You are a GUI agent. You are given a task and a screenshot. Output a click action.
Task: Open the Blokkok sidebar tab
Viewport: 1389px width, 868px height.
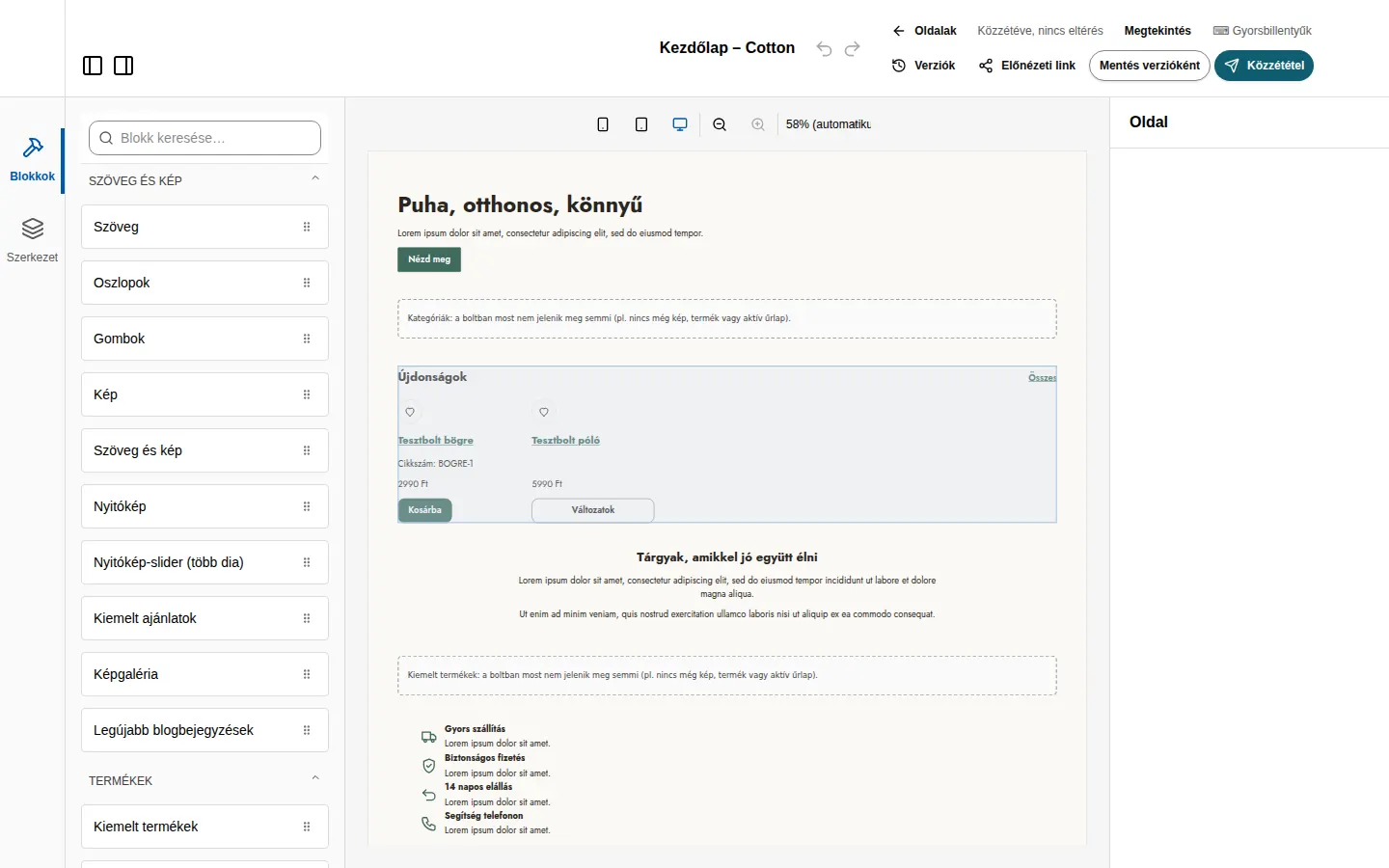point(32,160)
